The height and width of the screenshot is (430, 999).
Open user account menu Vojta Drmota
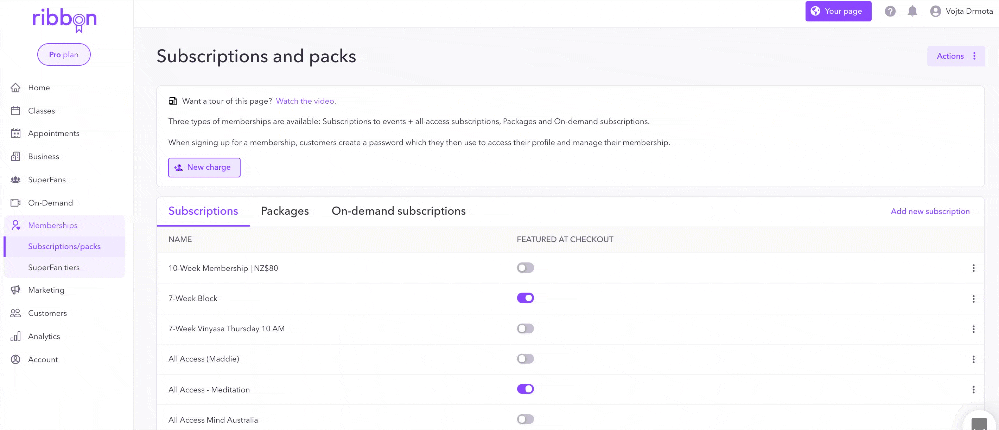pos(959,11)
